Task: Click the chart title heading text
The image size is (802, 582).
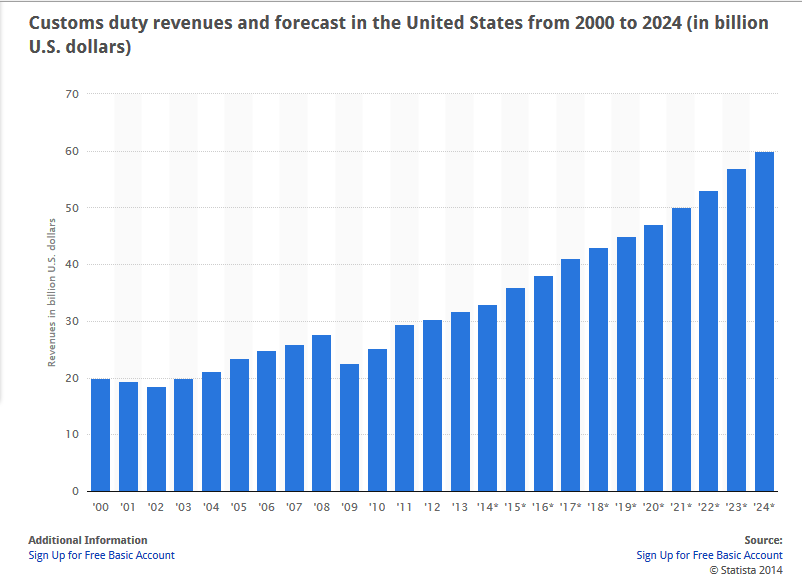Action: [x=398, y=35]
